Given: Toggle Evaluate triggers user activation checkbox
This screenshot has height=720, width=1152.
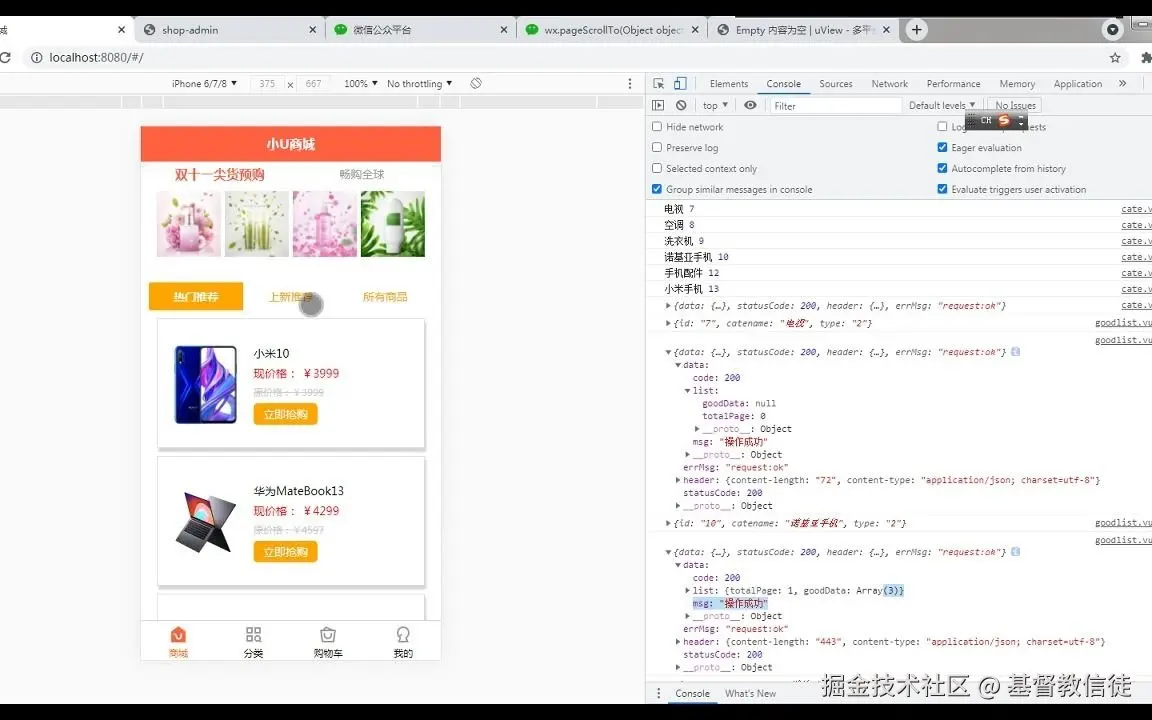Looking at the screenshot, I should 942,189.
